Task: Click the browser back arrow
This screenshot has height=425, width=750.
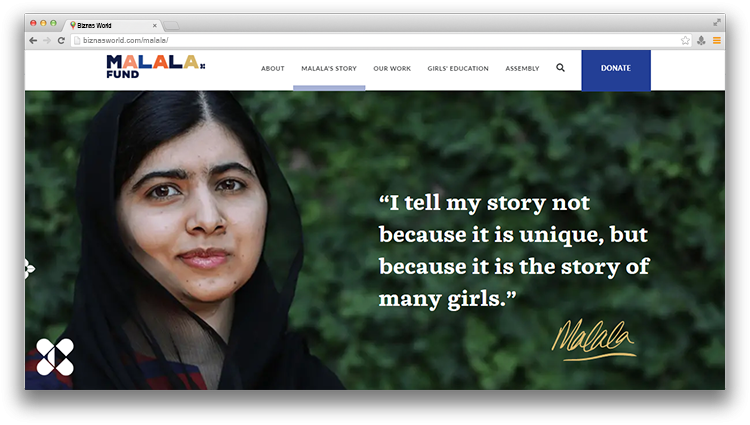Action: coord(33,41)
